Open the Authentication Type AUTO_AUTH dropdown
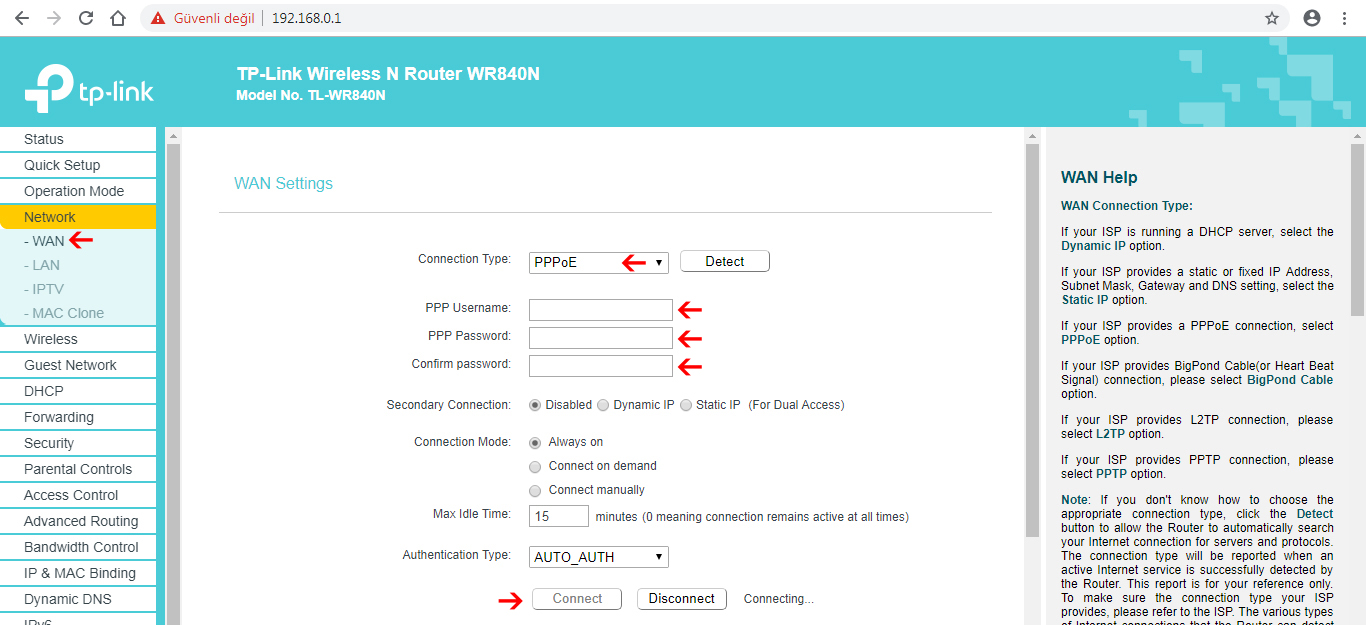 pyautogui.click(x=599, y=557)
